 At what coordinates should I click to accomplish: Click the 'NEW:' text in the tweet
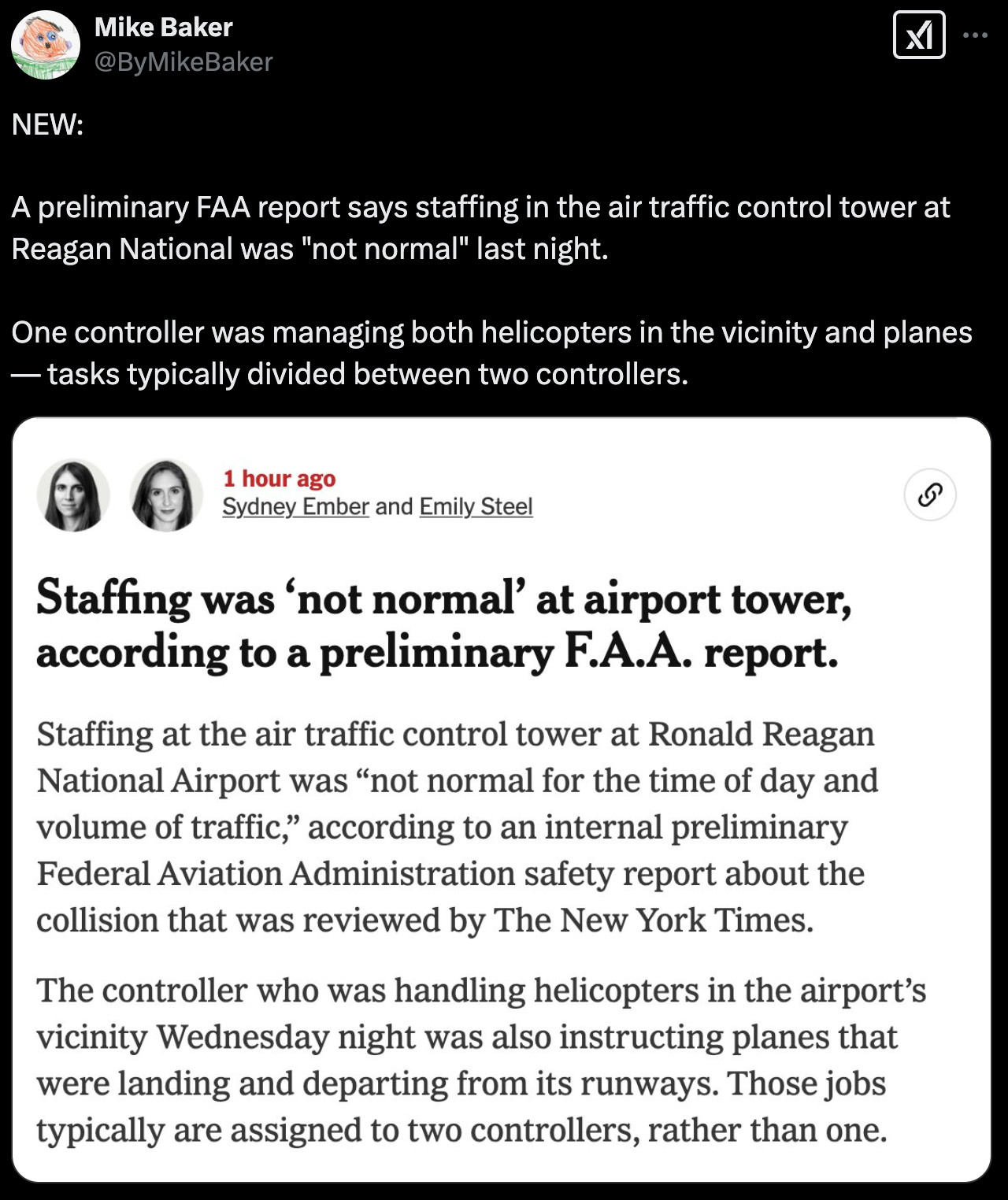47,124
